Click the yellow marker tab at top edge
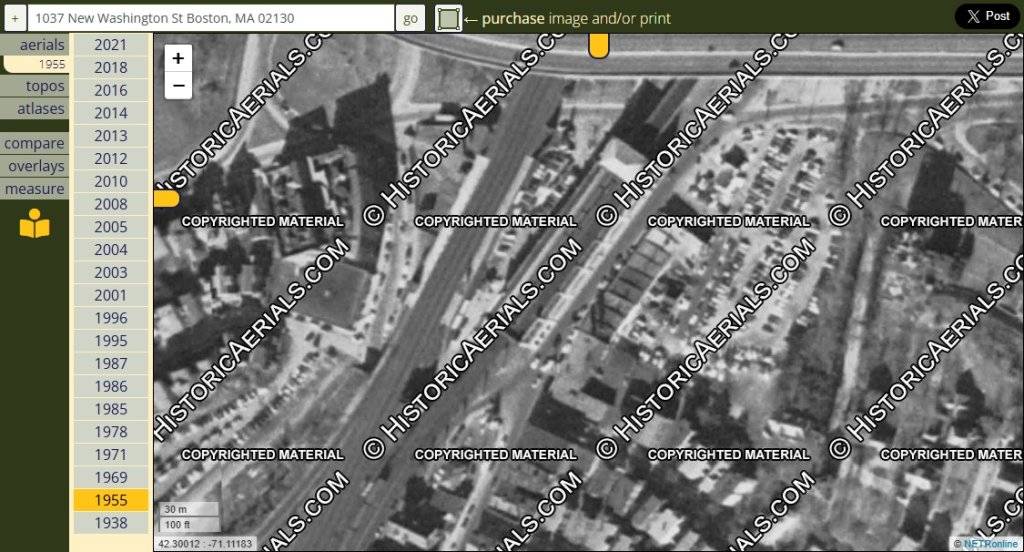This screenshot has height=552, width=1024. tap(598, 45)
